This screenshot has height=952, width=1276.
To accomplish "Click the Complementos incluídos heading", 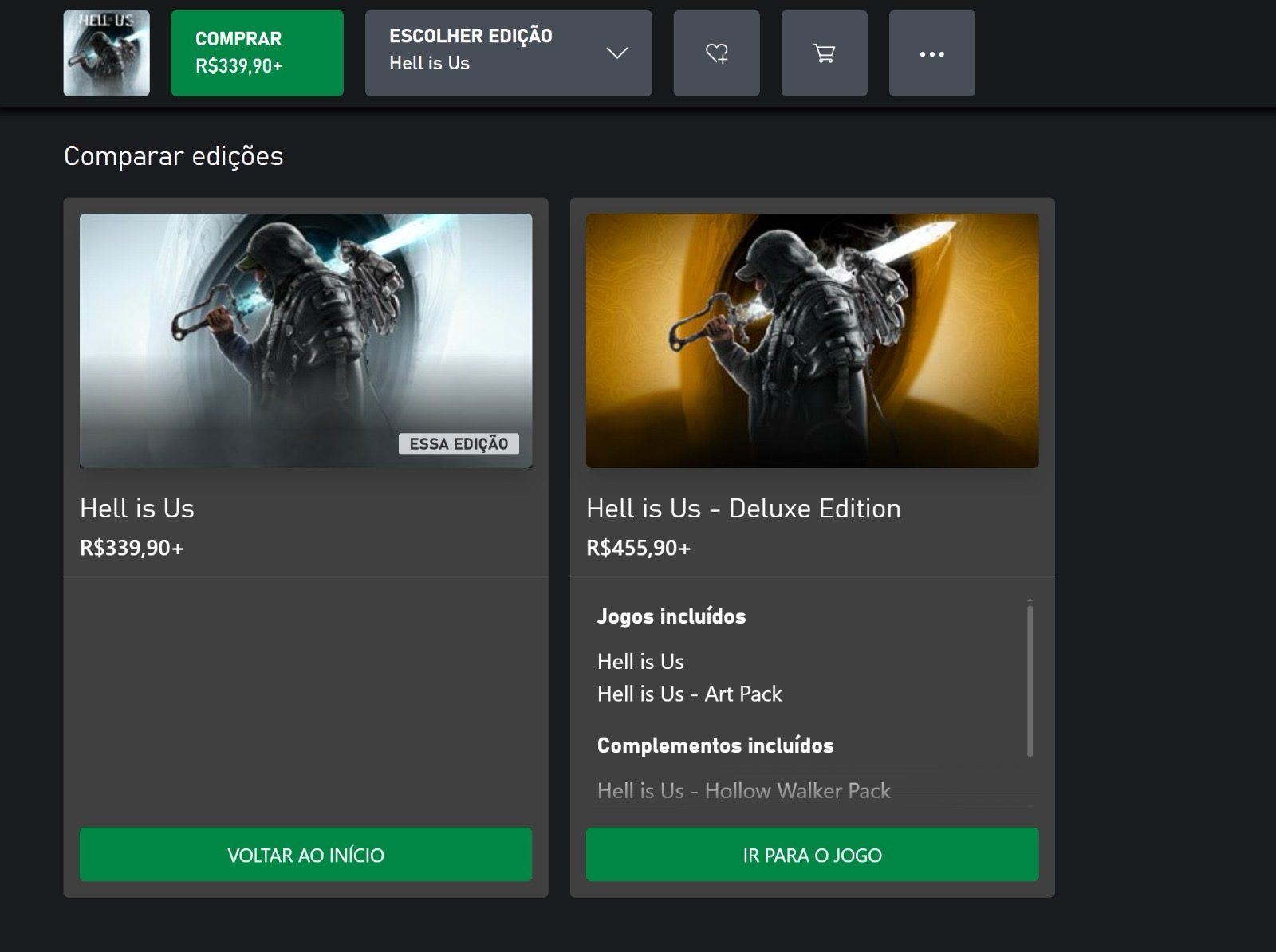I will coord(715,745).
